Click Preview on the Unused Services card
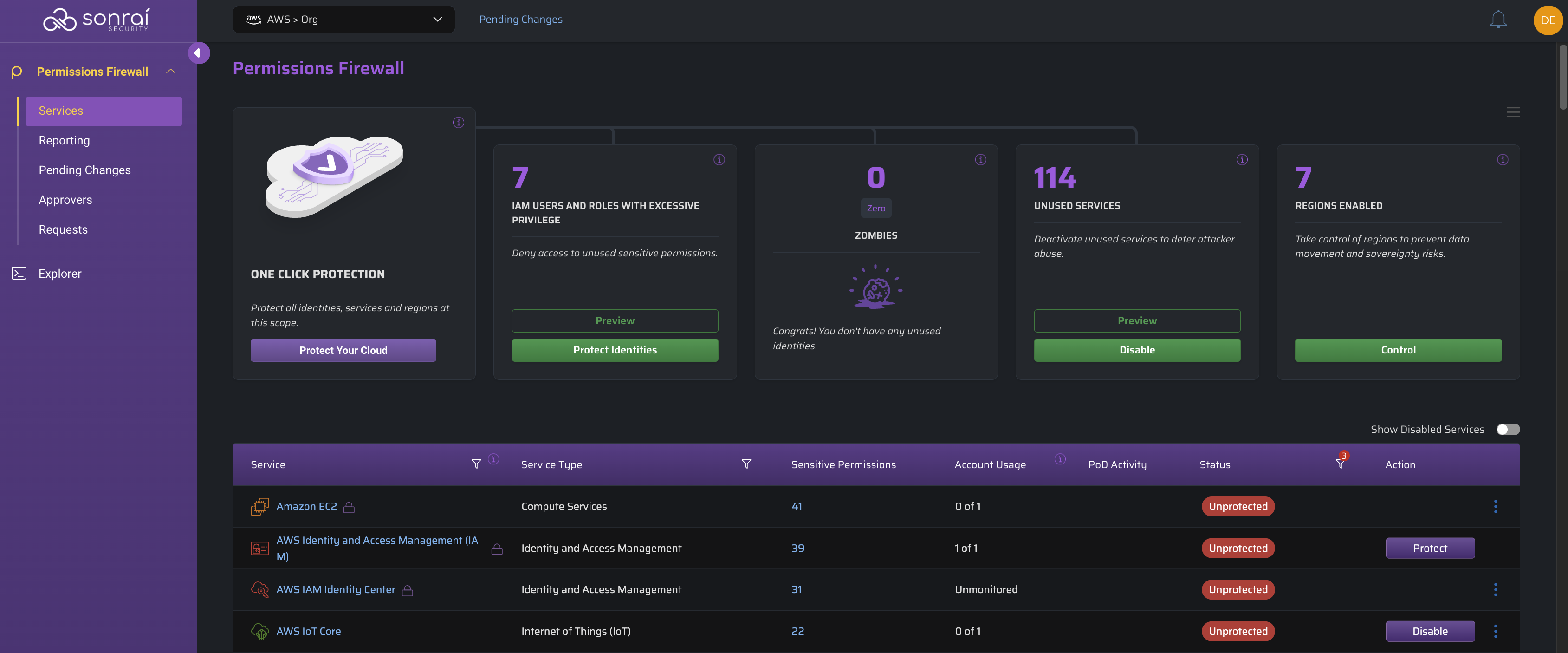 (1136, 321)
